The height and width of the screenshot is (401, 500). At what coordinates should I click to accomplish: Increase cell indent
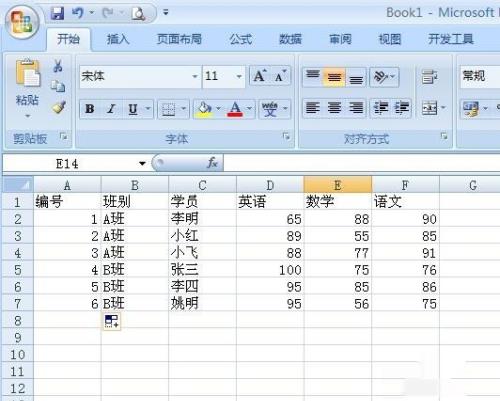pyautogui.click(x=402, y=108)
